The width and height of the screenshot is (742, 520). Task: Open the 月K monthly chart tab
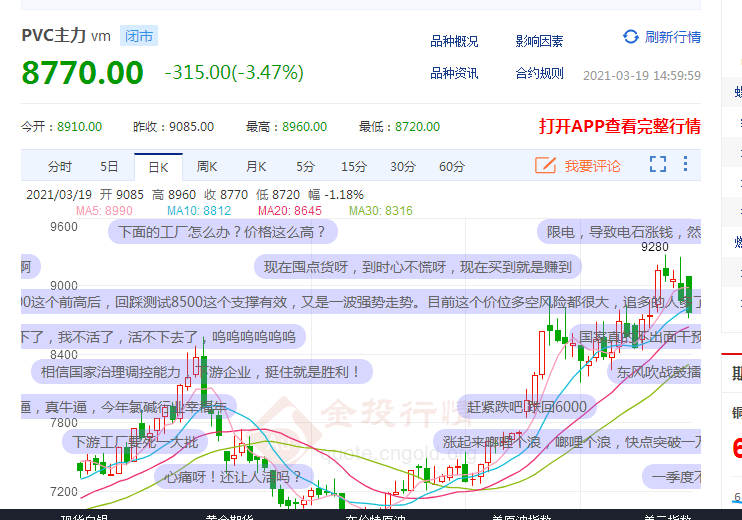(256, 167)
